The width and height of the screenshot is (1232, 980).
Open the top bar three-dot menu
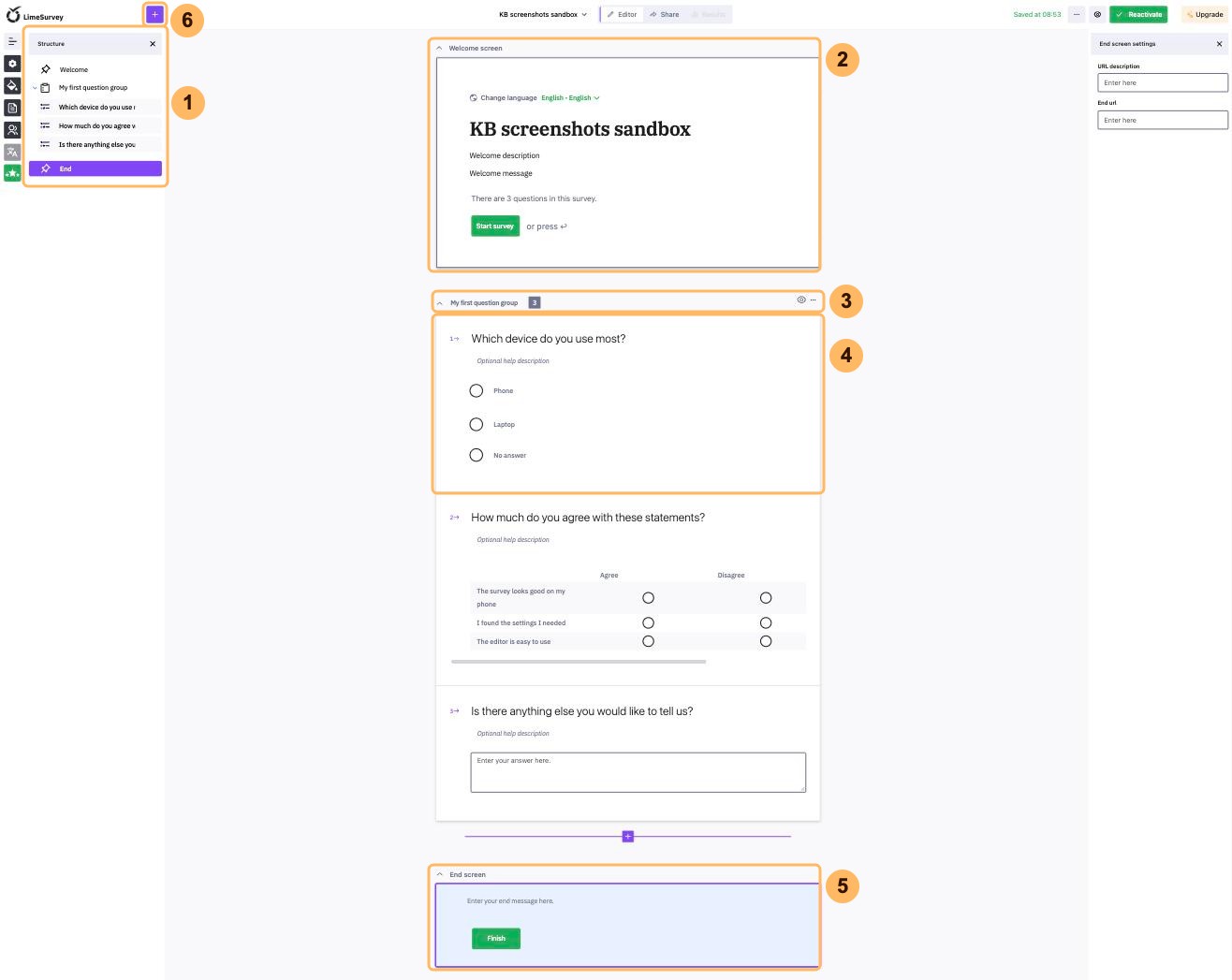pyautogui.click(x=1077, y=14)
